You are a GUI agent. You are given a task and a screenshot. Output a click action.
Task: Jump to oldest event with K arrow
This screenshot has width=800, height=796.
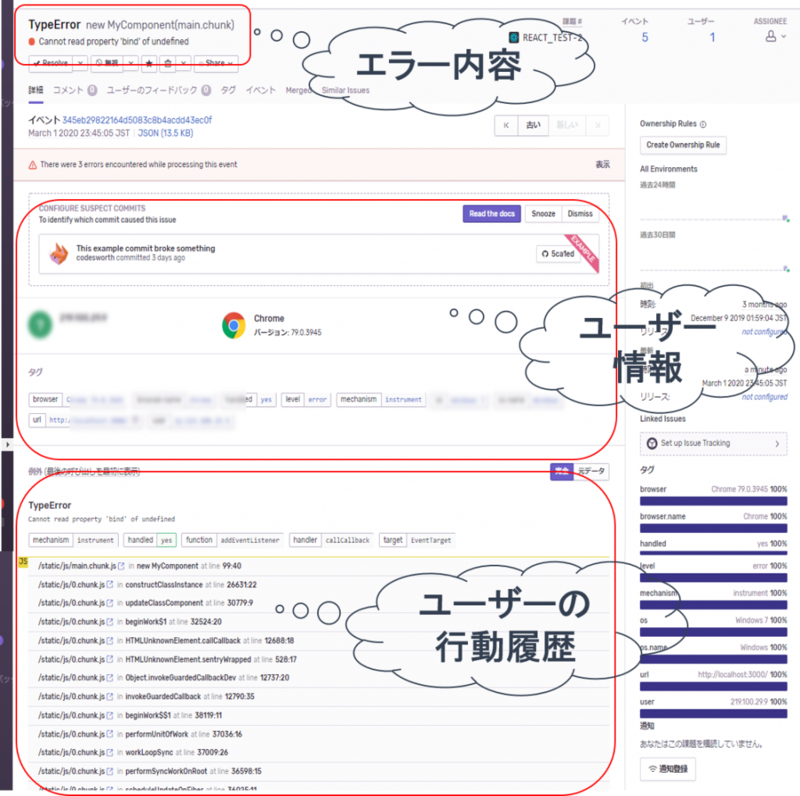pyautogui.click(x=506, y=126)
